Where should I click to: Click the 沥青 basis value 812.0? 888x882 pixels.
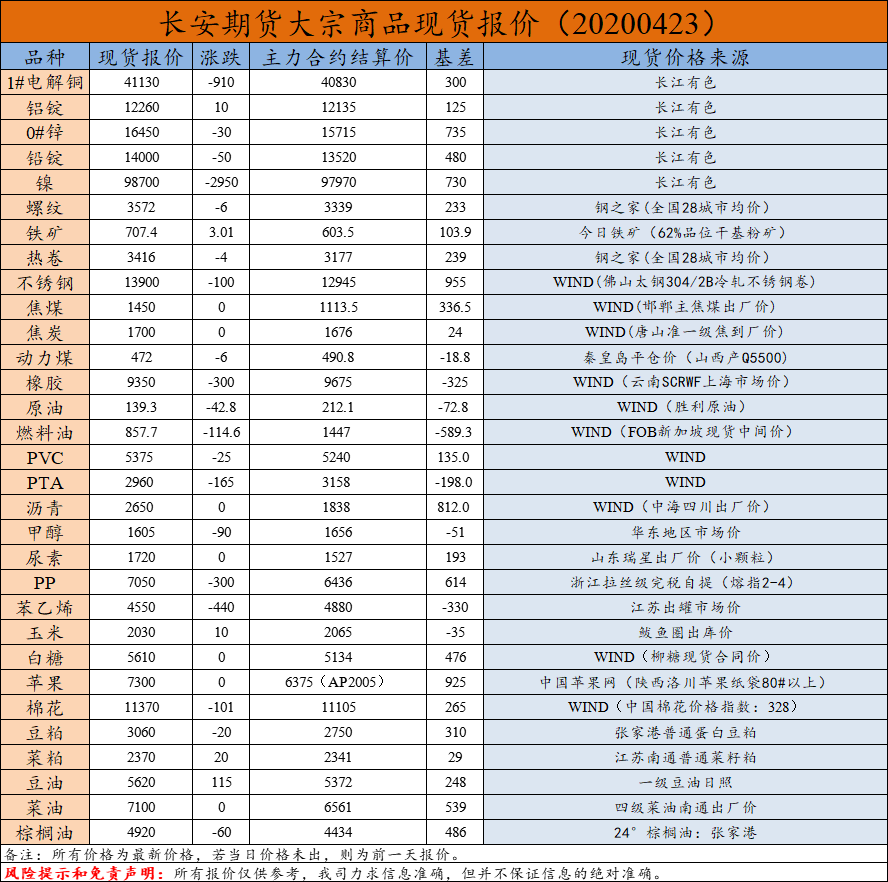[454, 507]
